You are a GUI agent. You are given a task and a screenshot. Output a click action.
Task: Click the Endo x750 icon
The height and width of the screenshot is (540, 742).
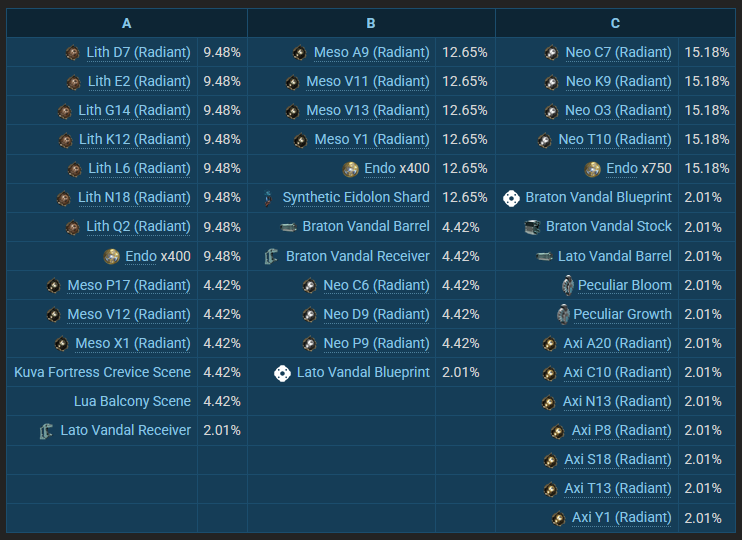[592, 169]
